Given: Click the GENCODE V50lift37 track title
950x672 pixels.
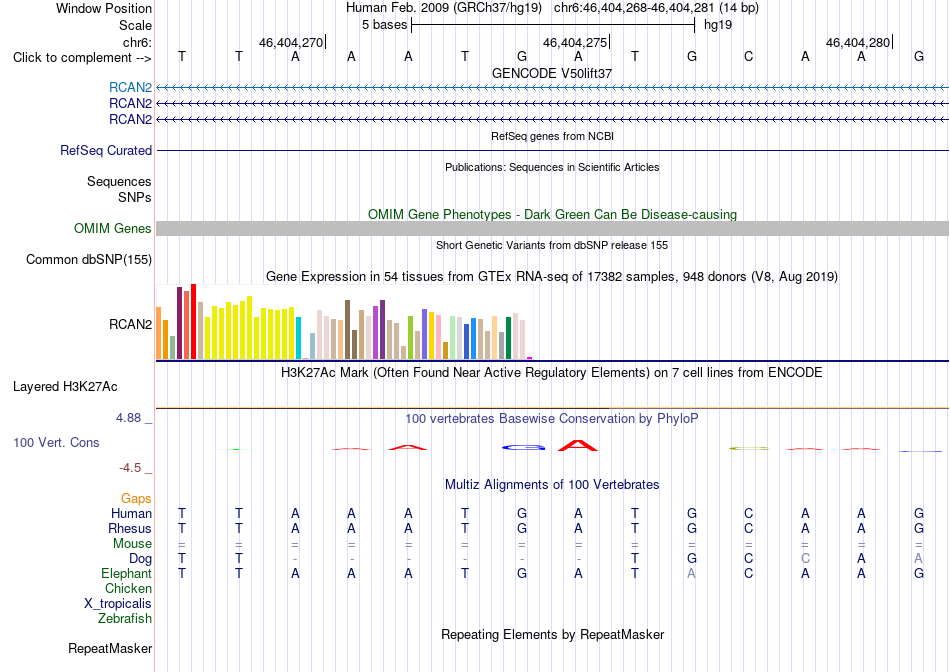Looking at the screenshot, I should [552, 73].
